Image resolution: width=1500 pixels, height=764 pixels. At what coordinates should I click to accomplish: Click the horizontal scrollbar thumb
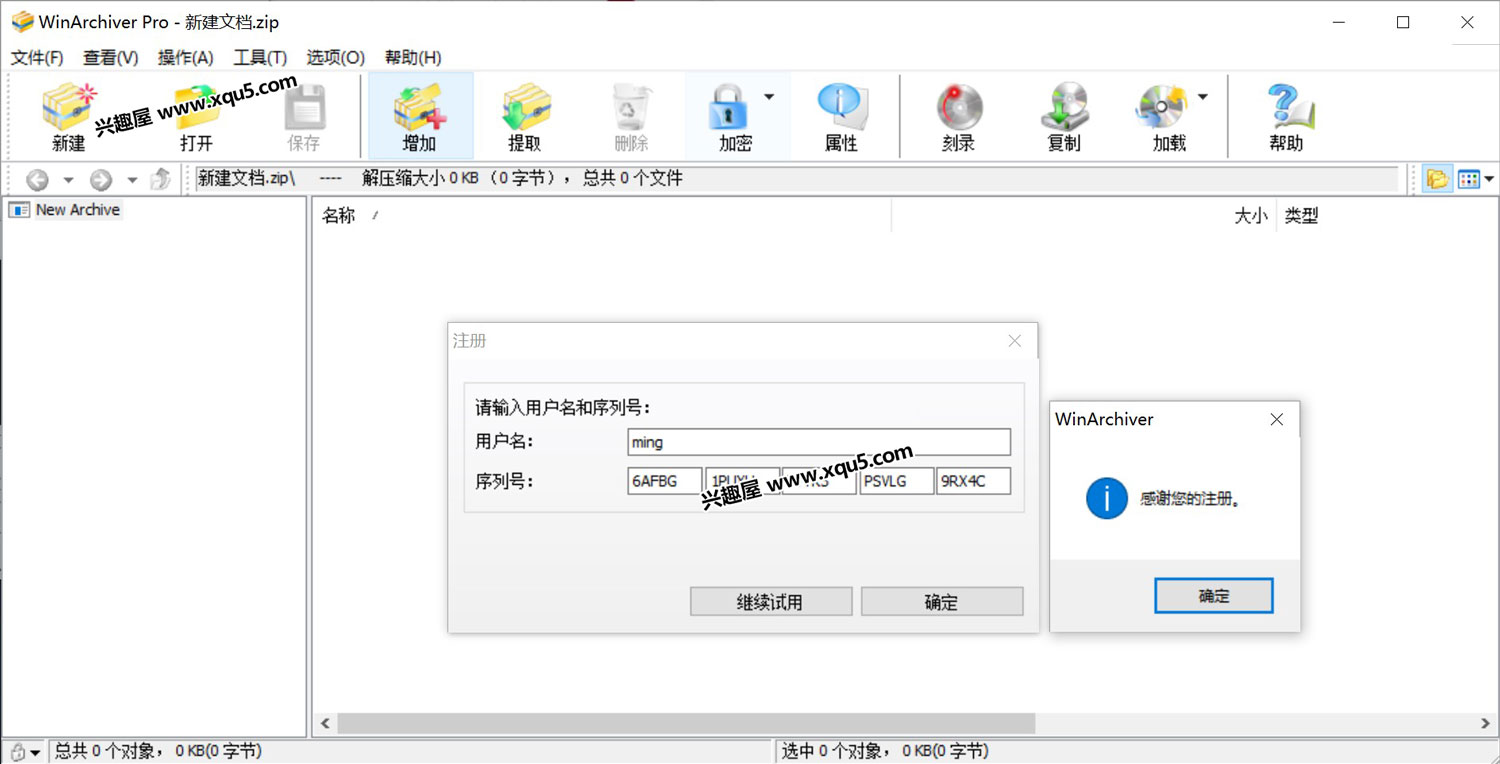coord(686,723)
